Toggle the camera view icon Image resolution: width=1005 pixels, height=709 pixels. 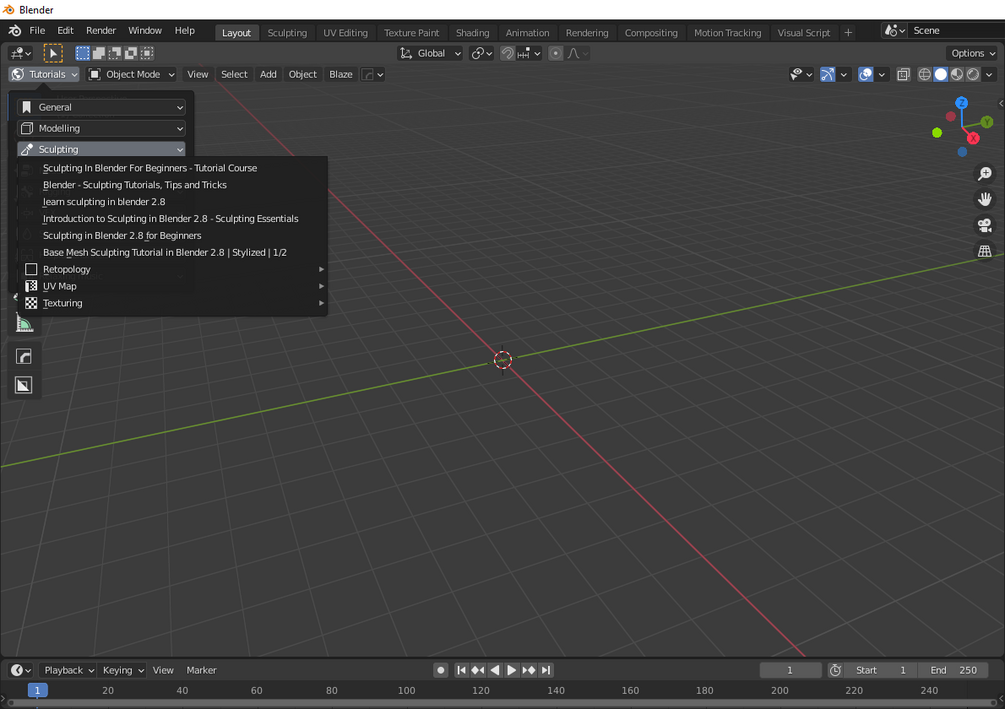coord(984,225)
